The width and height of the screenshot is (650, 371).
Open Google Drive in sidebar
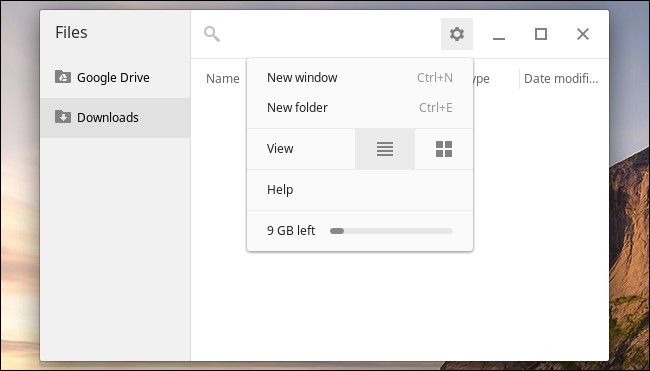(x=115, y=78)
